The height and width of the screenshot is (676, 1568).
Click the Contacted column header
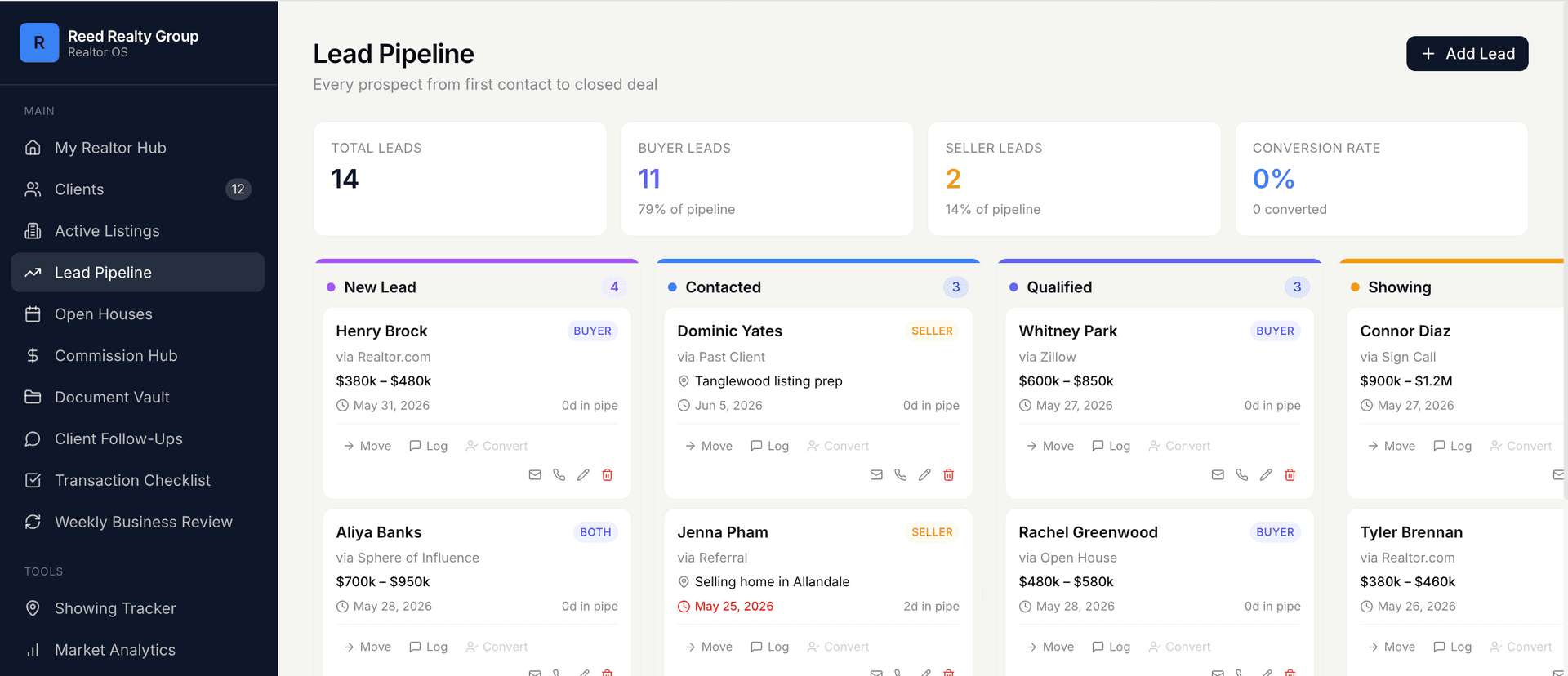[x=818, y=287]
